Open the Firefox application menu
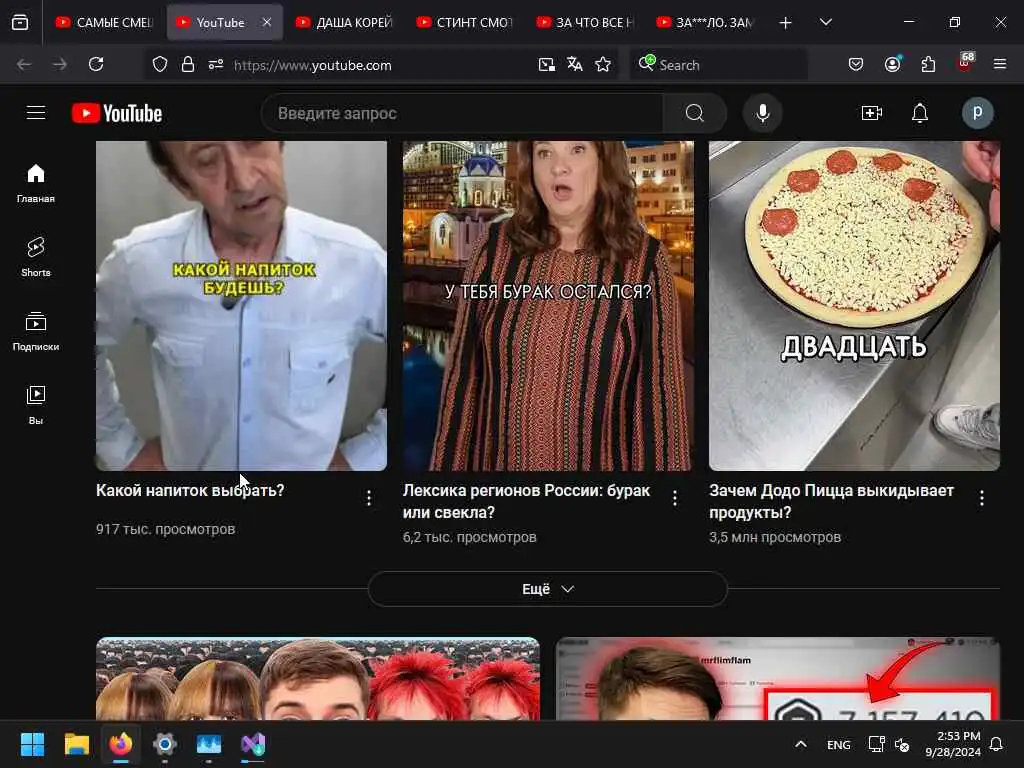This screenshot has height=768, width=1024. click(x=1000, y=64)
